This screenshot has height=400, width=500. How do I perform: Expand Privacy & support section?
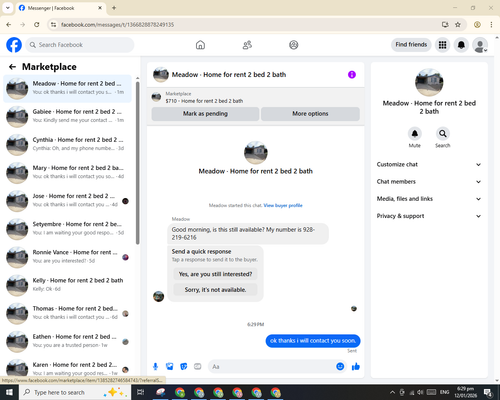click(x=429, y=216)
